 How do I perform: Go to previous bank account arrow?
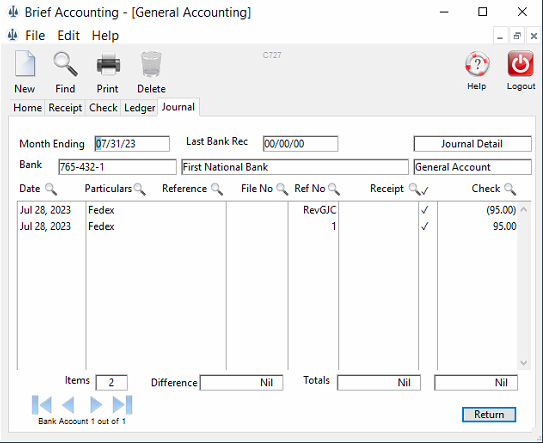pyautogui.click(x=68, y=405)
